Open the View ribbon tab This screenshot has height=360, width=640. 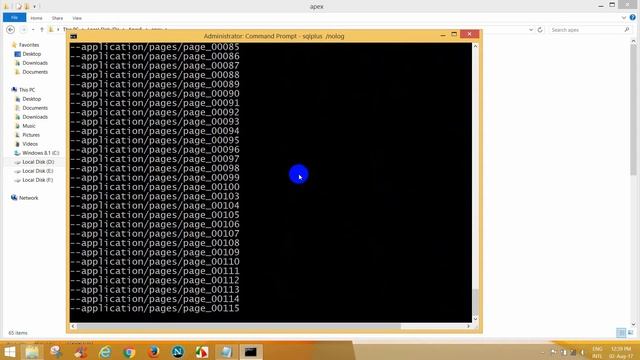pos(77,18)
